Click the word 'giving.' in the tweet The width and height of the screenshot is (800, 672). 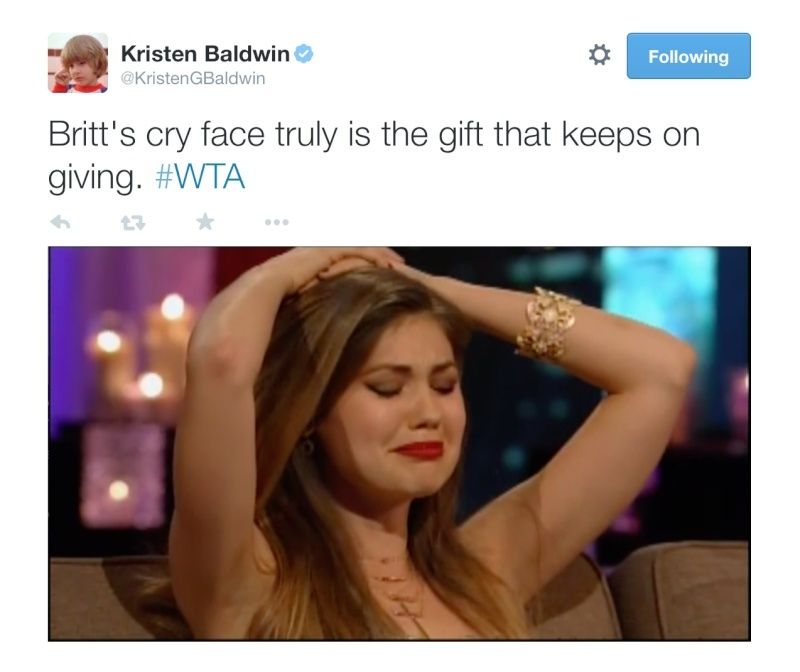(95, 178)
